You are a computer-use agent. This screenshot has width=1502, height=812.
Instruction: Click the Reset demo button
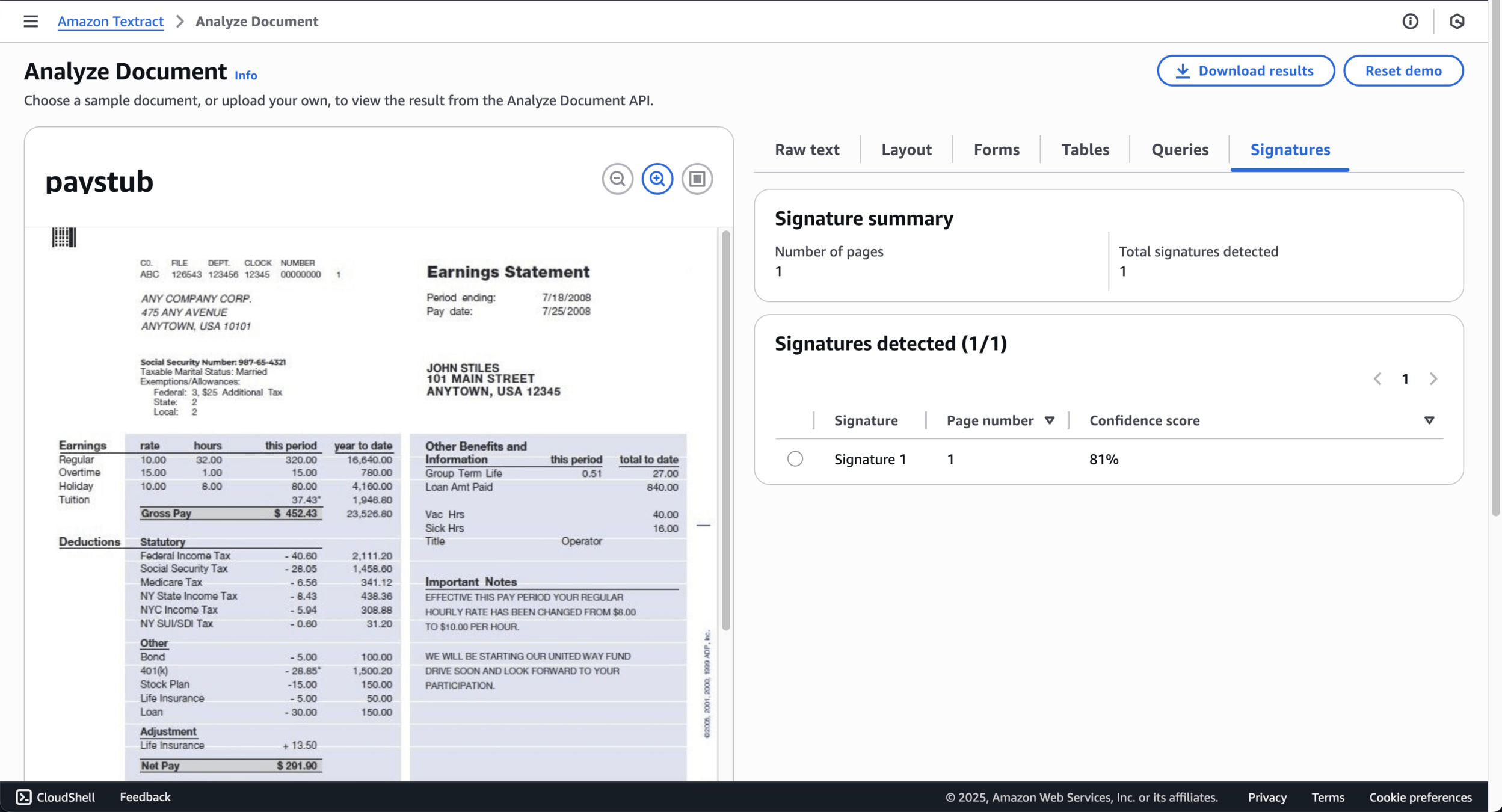pos(1403,71)
